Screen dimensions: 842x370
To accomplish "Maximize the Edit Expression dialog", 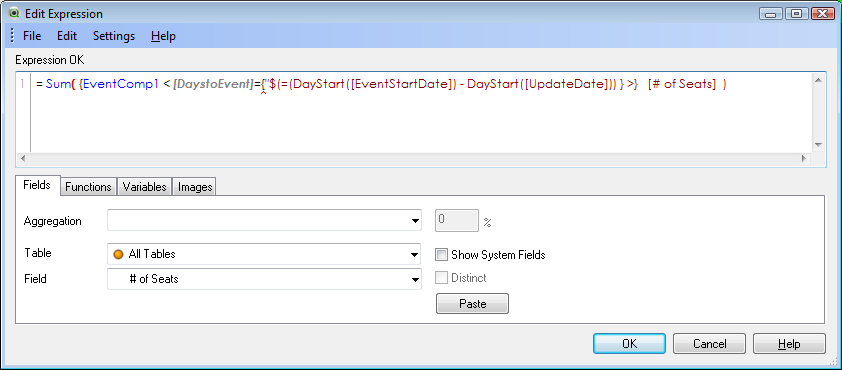I will coord(796,13).
